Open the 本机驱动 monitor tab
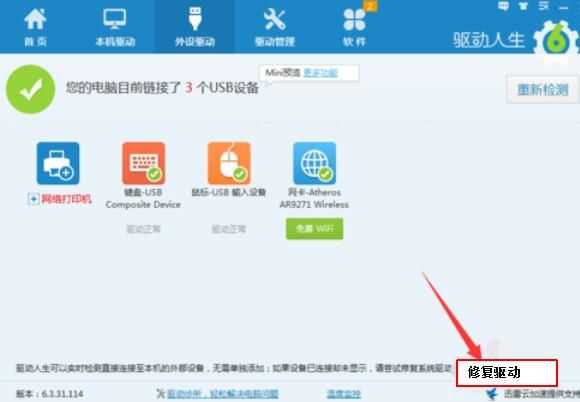Screen dimensions: 580x402 point(115,27)
